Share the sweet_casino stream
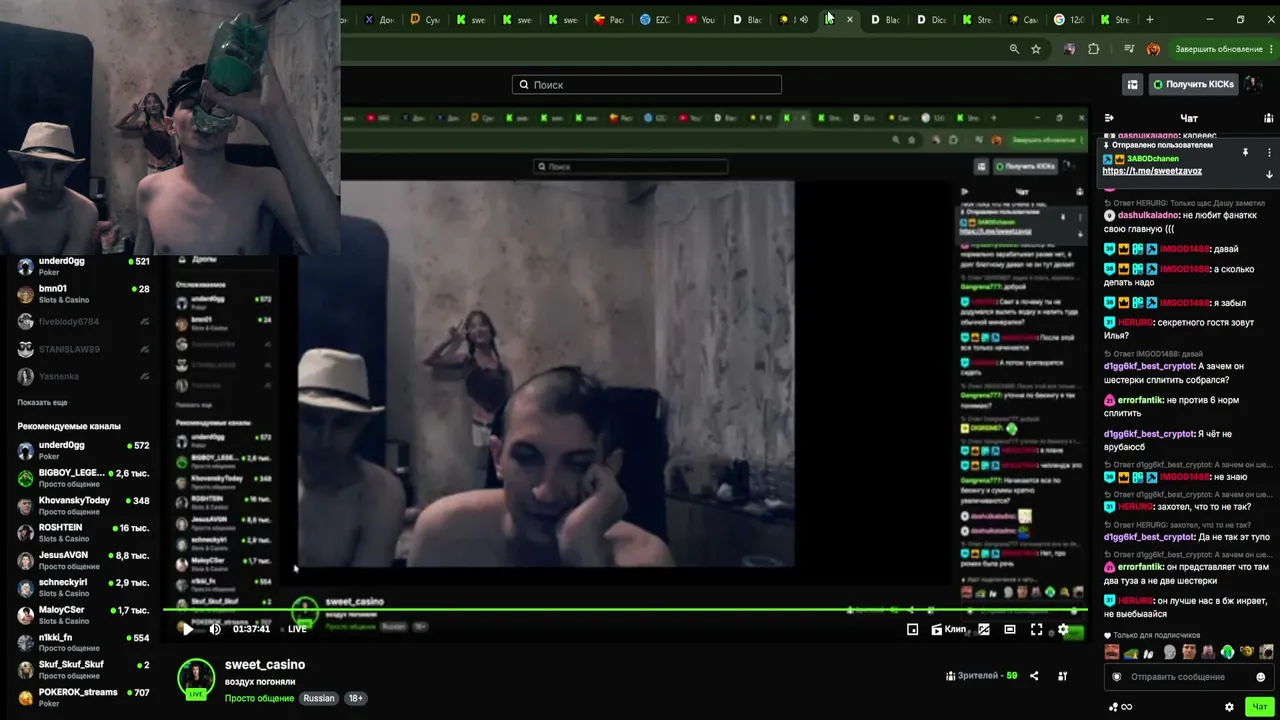The height and width of the screenshot is (720, 1280). (1034, 676)
